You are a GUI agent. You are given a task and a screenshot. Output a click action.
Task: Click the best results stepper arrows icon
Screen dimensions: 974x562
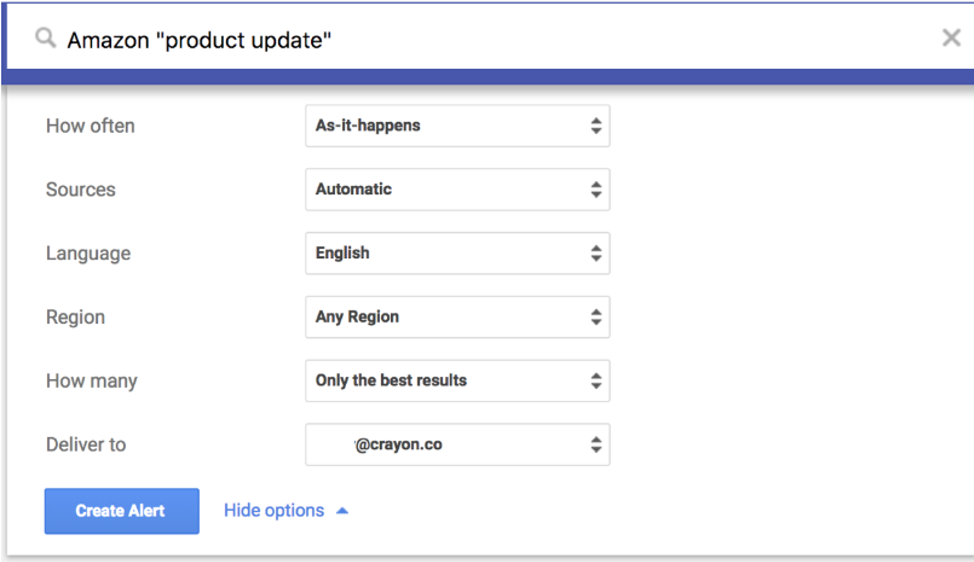[596, 381]
